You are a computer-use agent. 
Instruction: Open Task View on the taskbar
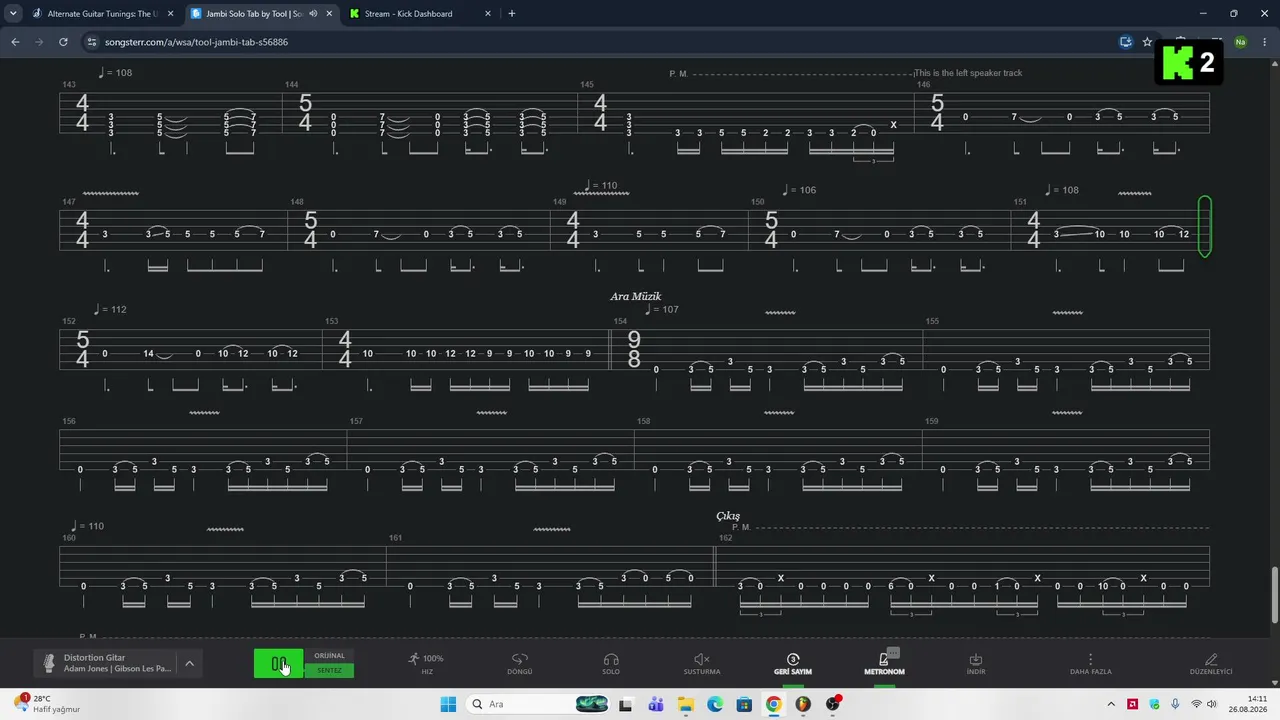click(626, 704)
